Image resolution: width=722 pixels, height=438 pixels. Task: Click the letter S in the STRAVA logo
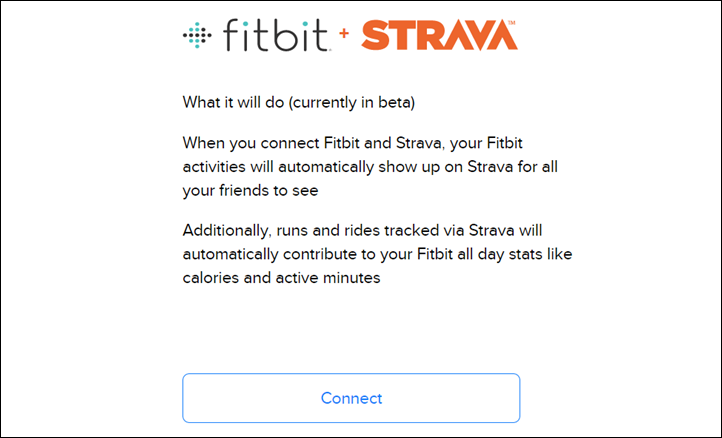pos(376,35)
